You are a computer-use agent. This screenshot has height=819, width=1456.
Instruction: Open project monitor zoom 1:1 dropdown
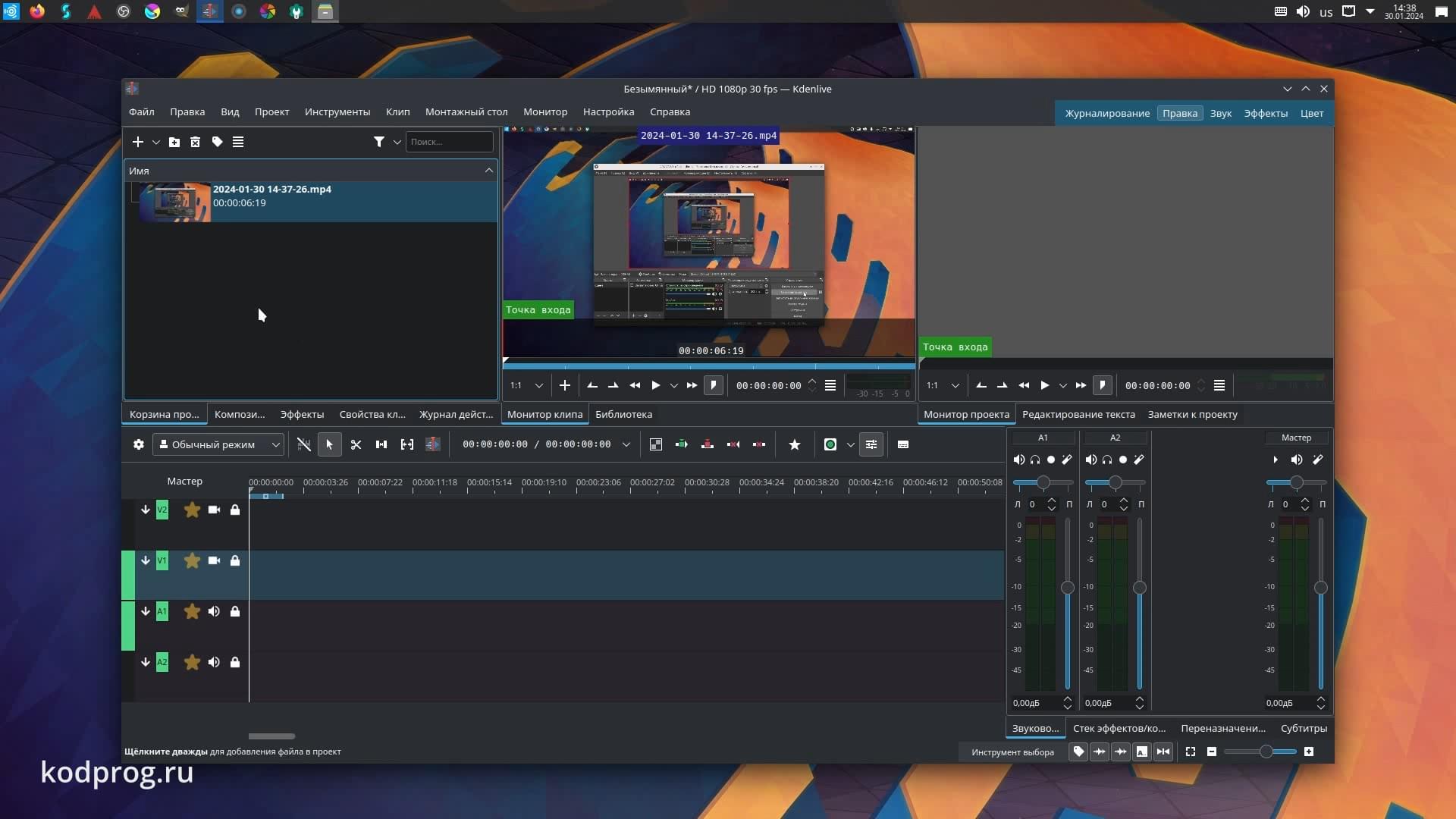tap(943, 385)
